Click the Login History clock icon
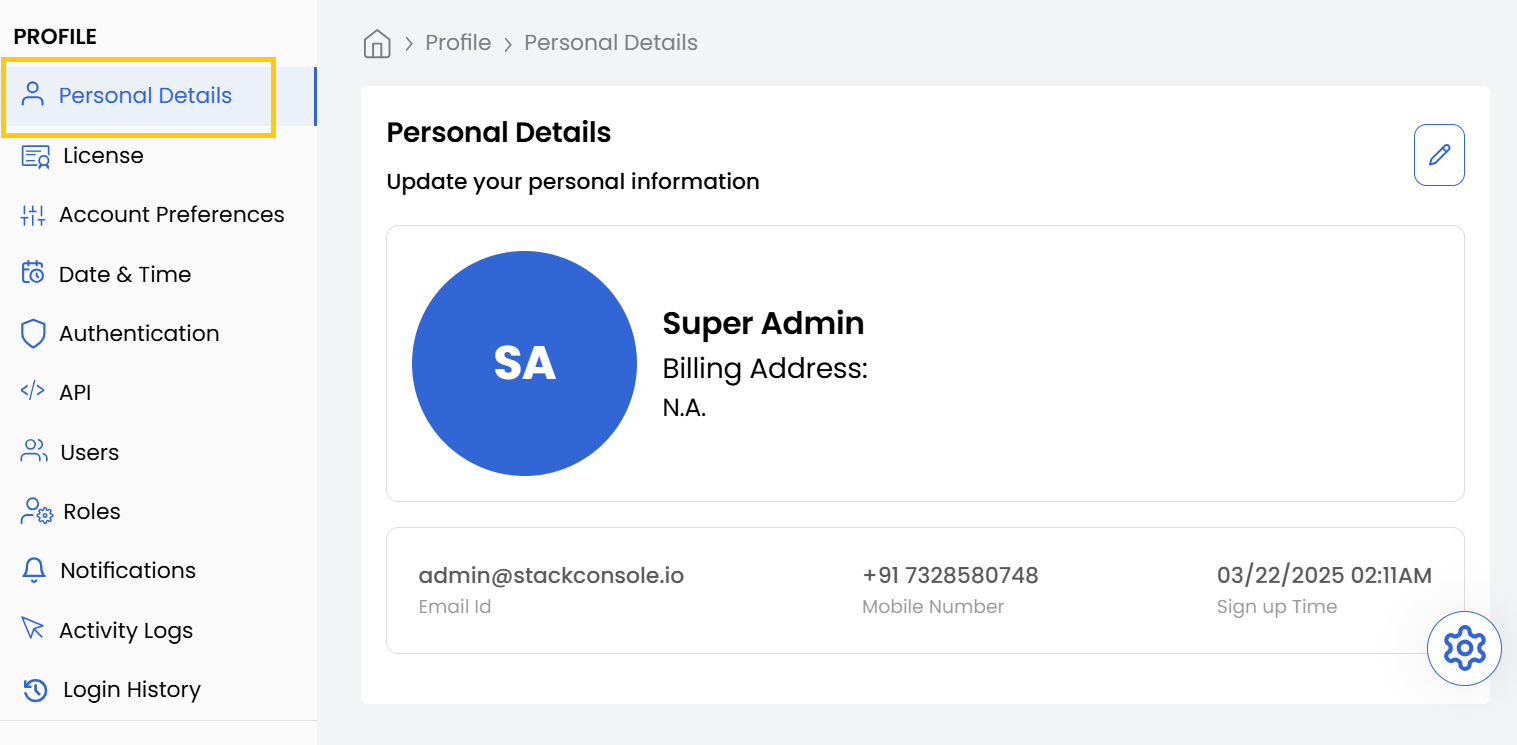This screenshot has height=745, width=1517. [x=35, y=689]
